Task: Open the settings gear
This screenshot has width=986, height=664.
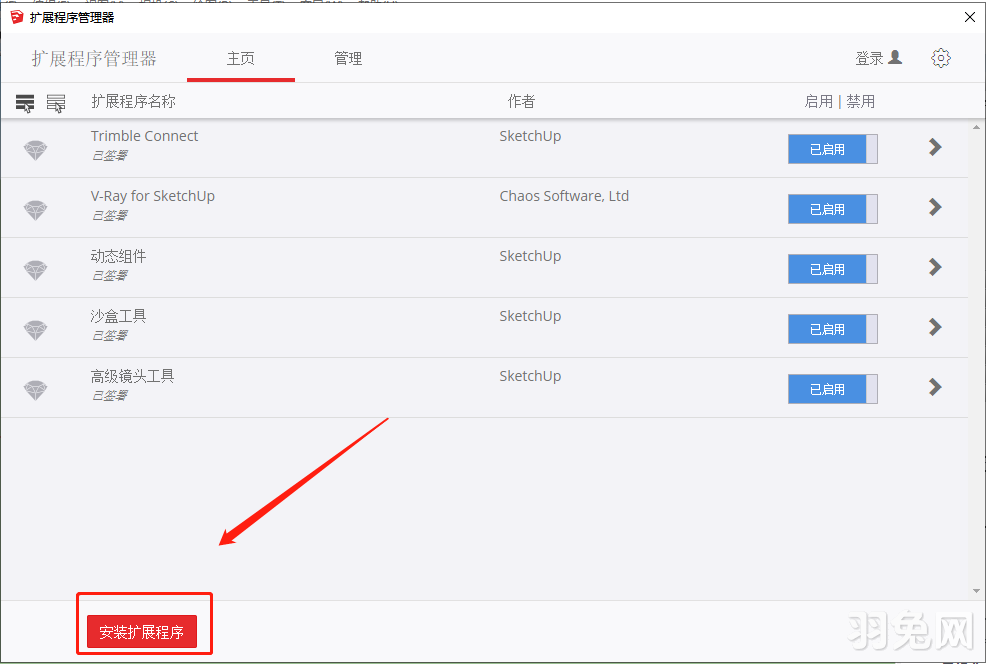Action: click(940, 58)
